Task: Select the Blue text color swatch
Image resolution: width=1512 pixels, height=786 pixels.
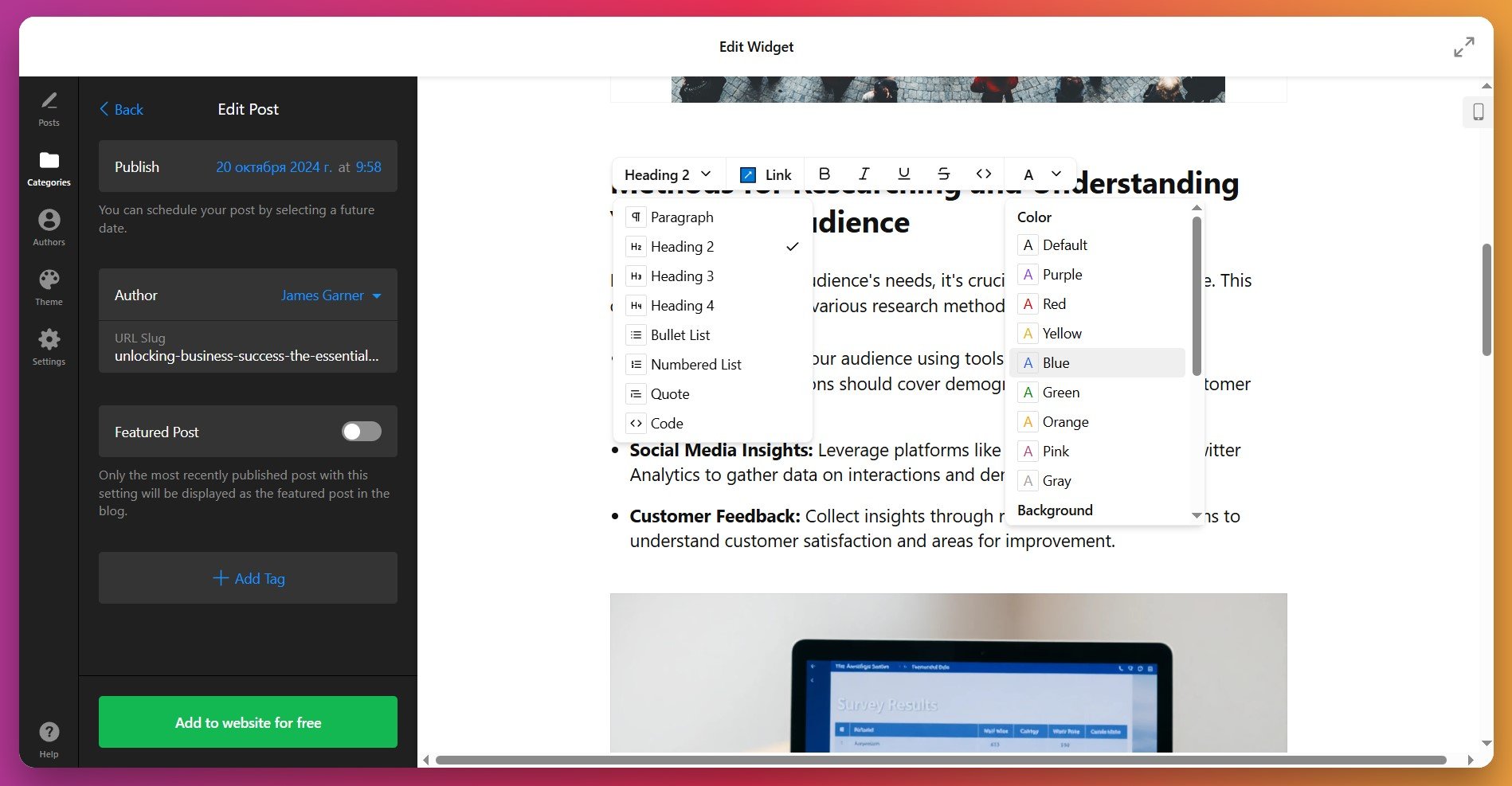Action: 1055,362
